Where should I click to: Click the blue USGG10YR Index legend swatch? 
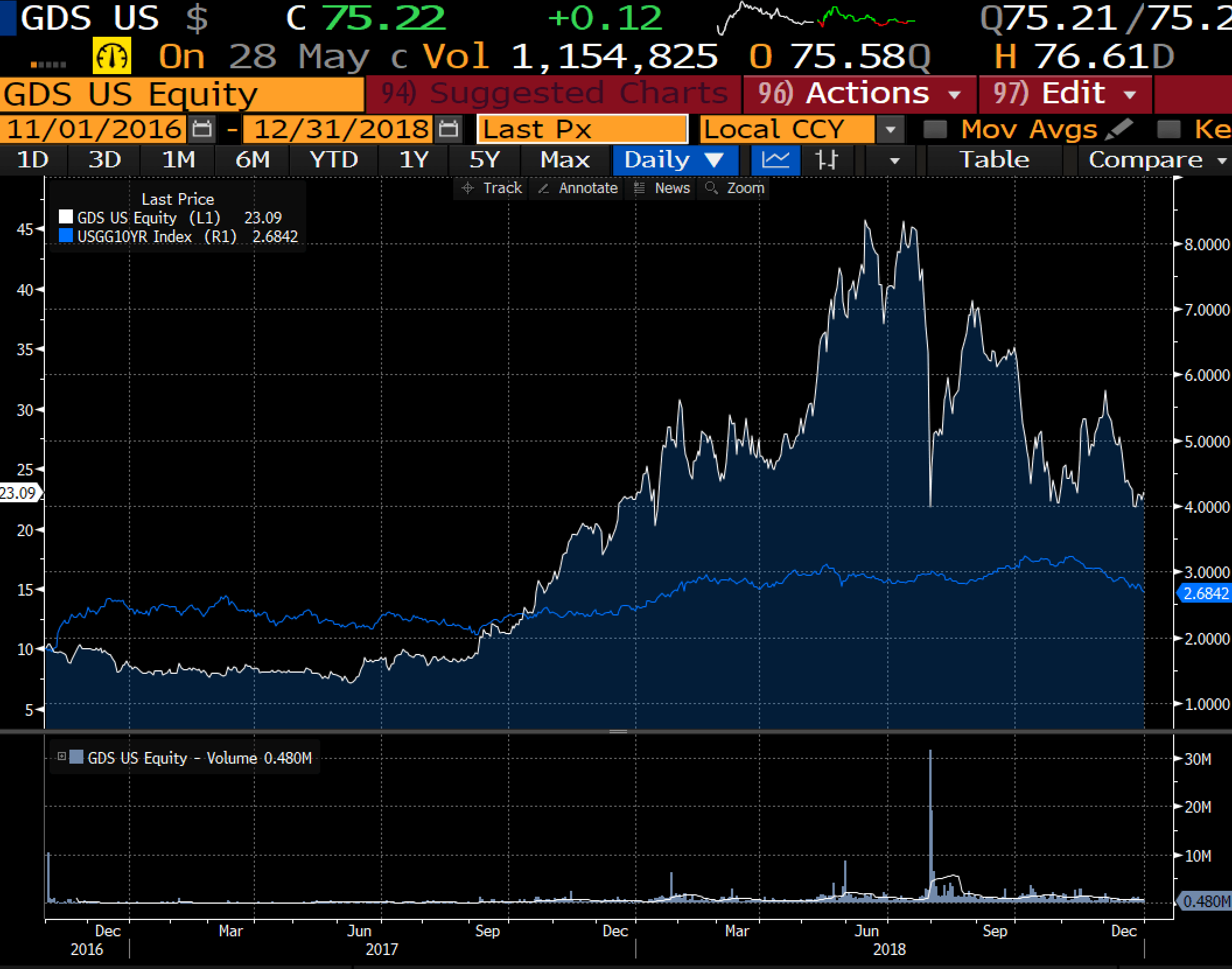(66, 236)
